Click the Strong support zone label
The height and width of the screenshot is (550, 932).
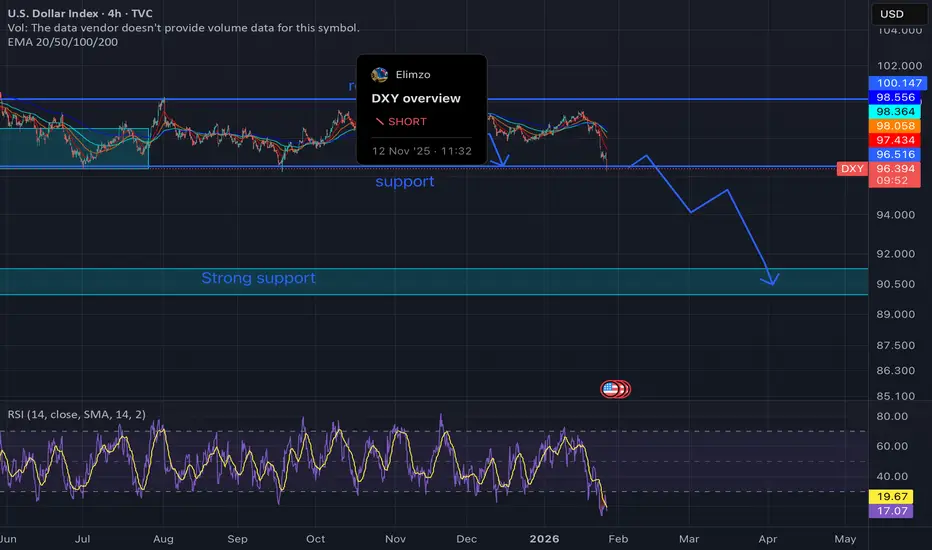pos(258,278)
